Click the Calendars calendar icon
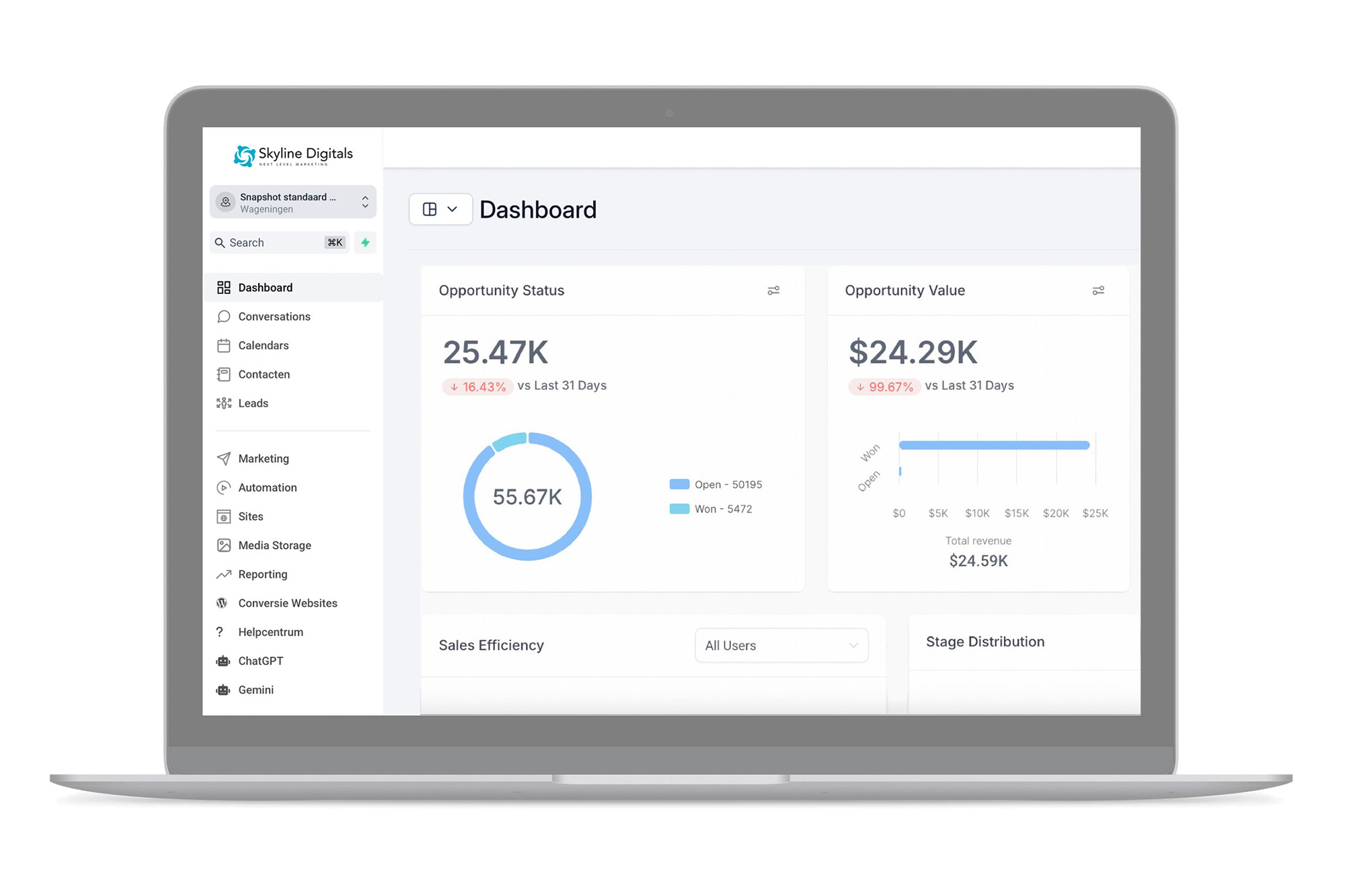The width and height of the screenshot is (1345, 896). tap(224, 345)
